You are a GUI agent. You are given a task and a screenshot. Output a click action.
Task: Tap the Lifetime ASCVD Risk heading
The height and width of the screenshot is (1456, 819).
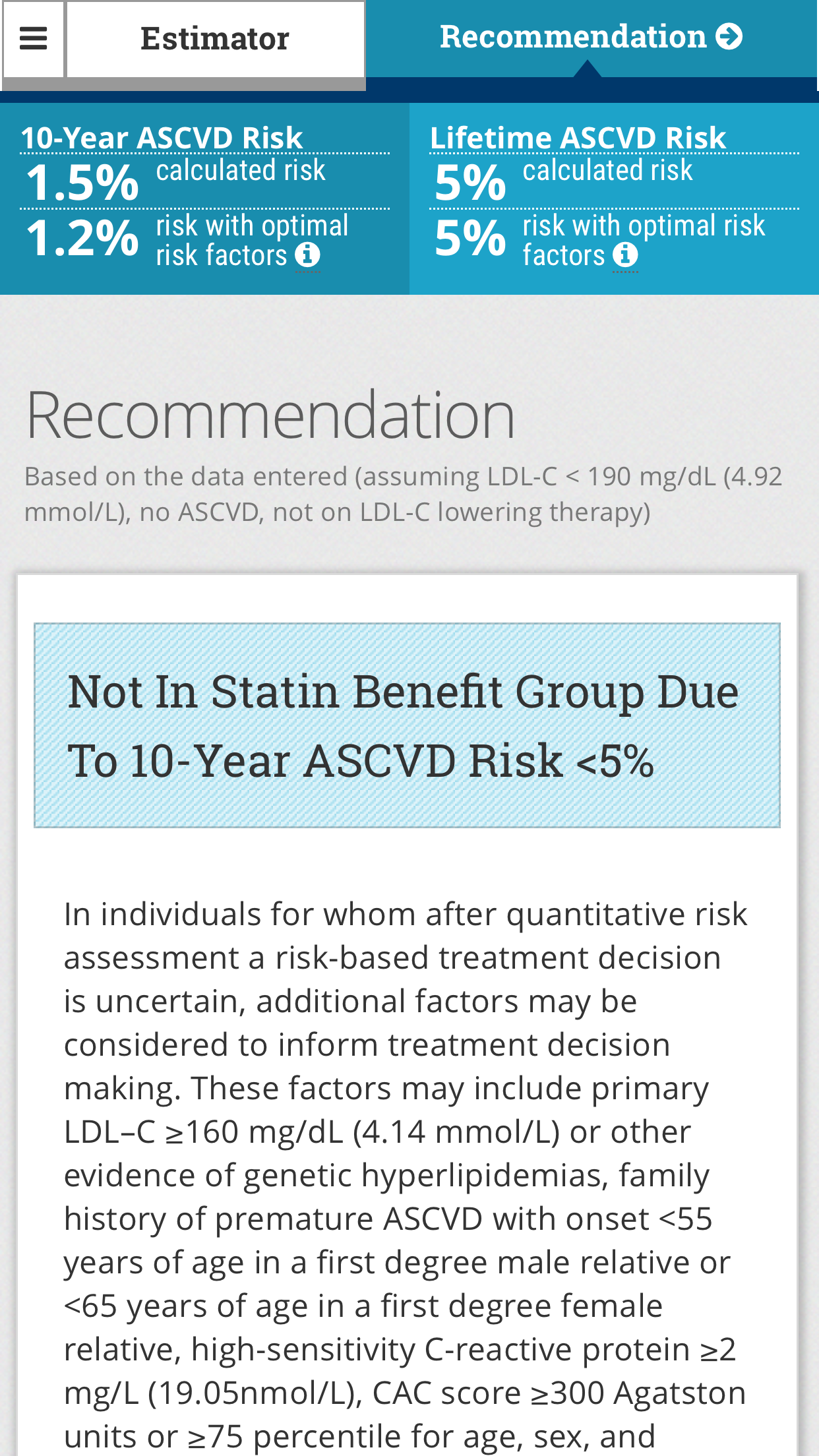click(578, 138)
